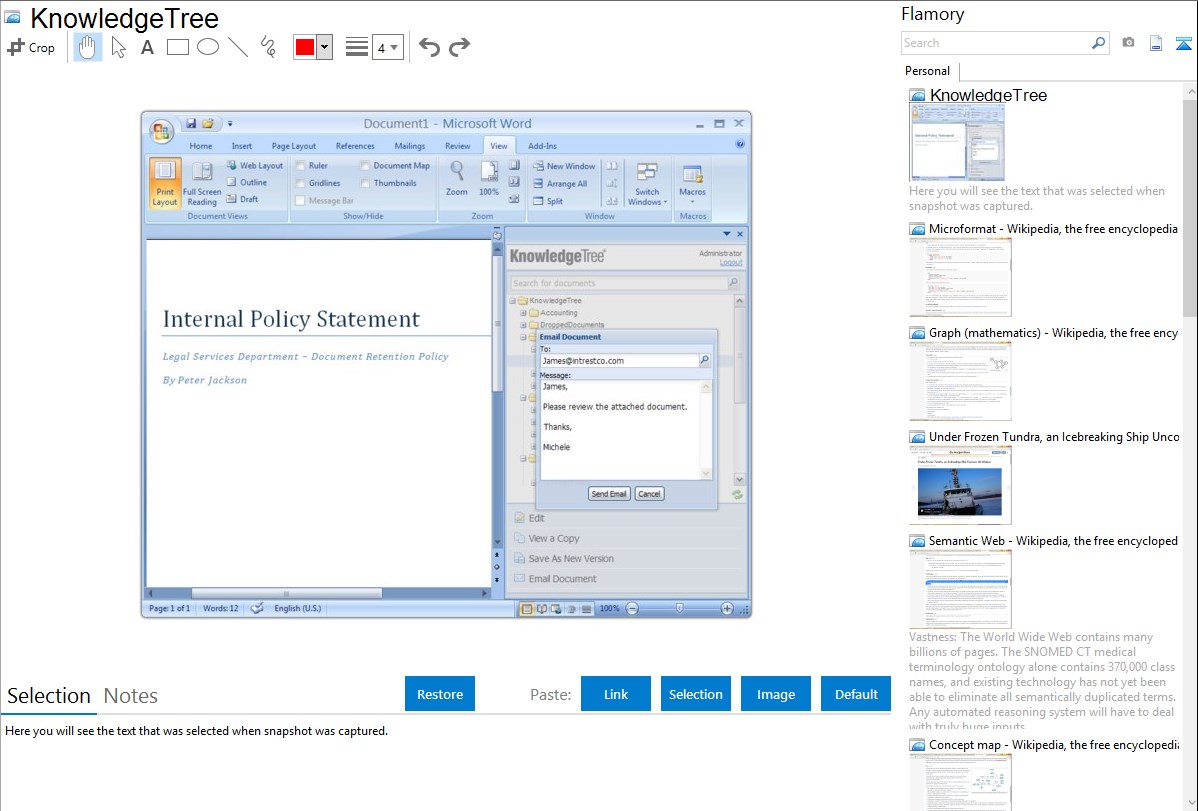Image resolution: width=1198 pixels, height=811 pixels.
Task: Pick the red annotation color swatch
Action: (305, 47)
